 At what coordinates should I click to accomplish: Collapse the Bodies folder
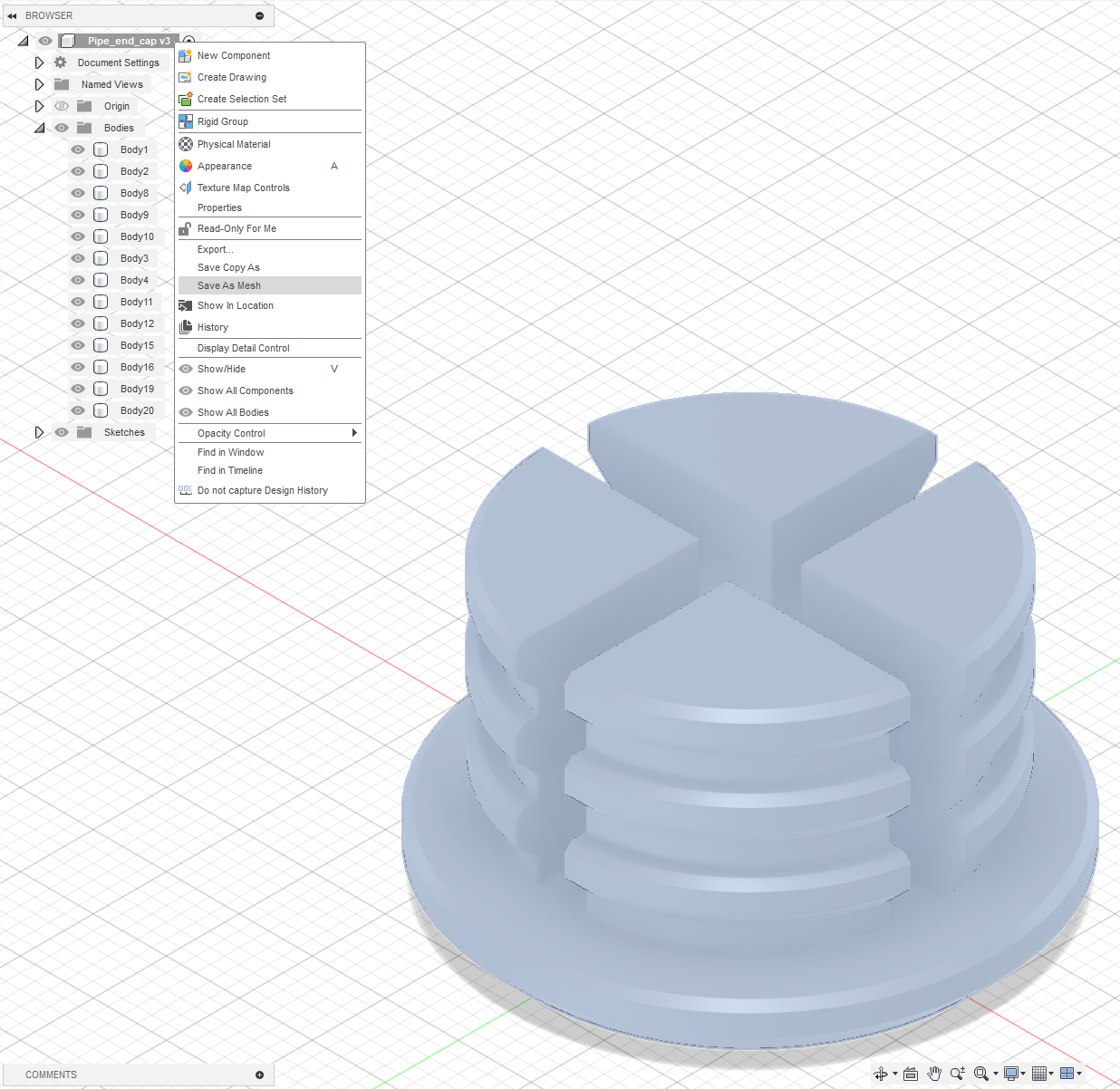(39, 128)
